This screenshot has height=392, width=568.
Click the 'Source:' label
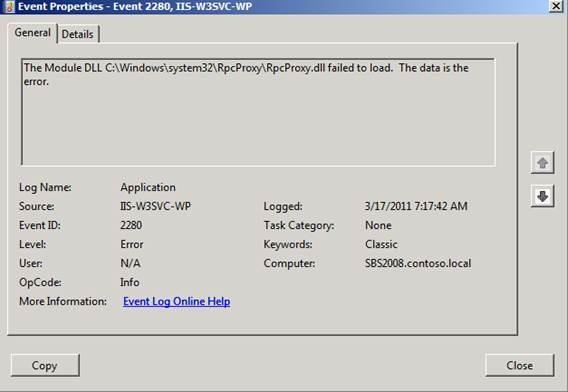37,206
